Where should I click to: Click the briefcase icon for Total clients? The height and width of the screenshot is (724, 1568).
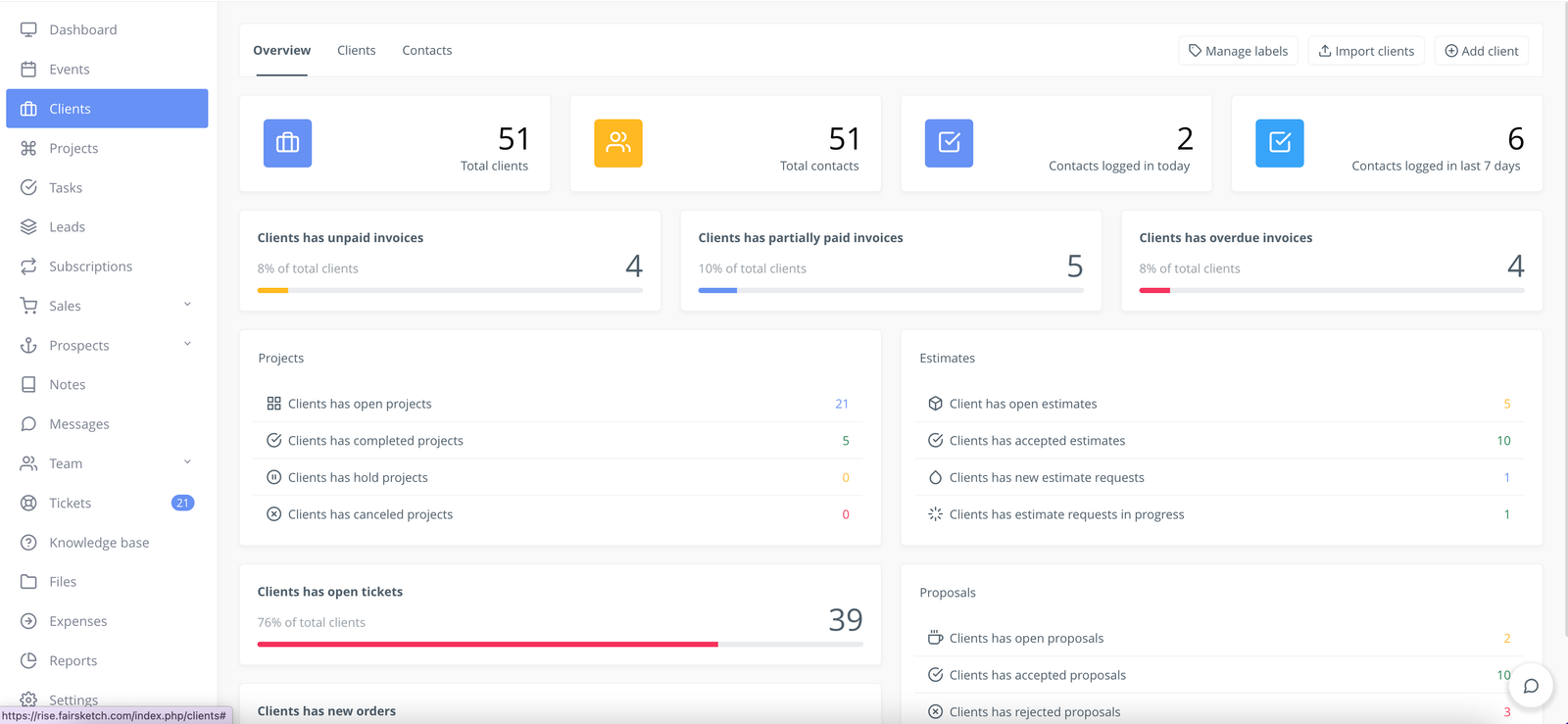point(287,143)
